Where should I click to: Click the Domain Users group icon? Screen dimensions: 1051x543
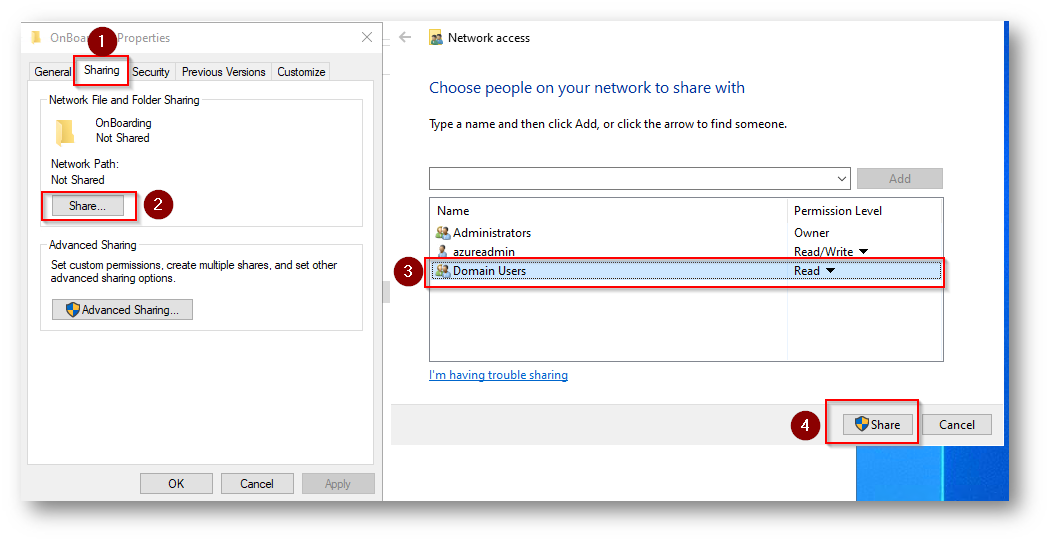[x=443, y=271]
